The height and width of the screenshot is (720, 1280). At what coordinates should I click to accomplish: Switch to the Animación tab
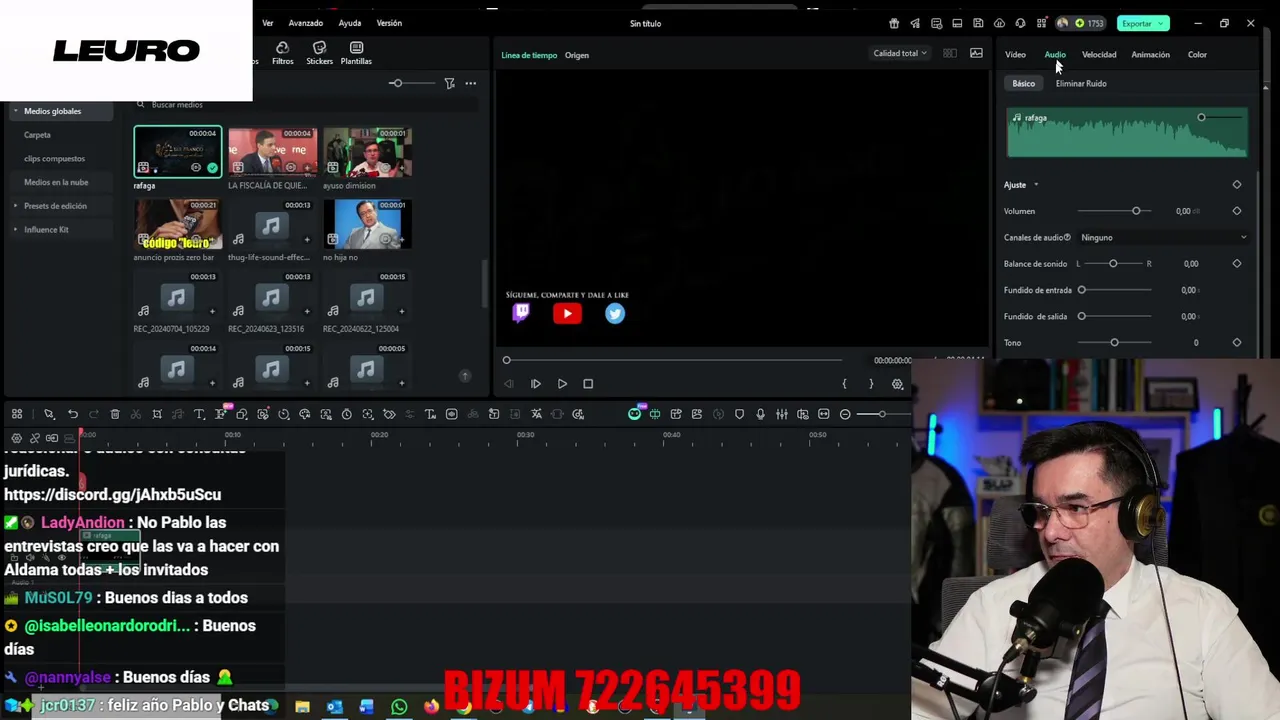tap(1150, 55)
